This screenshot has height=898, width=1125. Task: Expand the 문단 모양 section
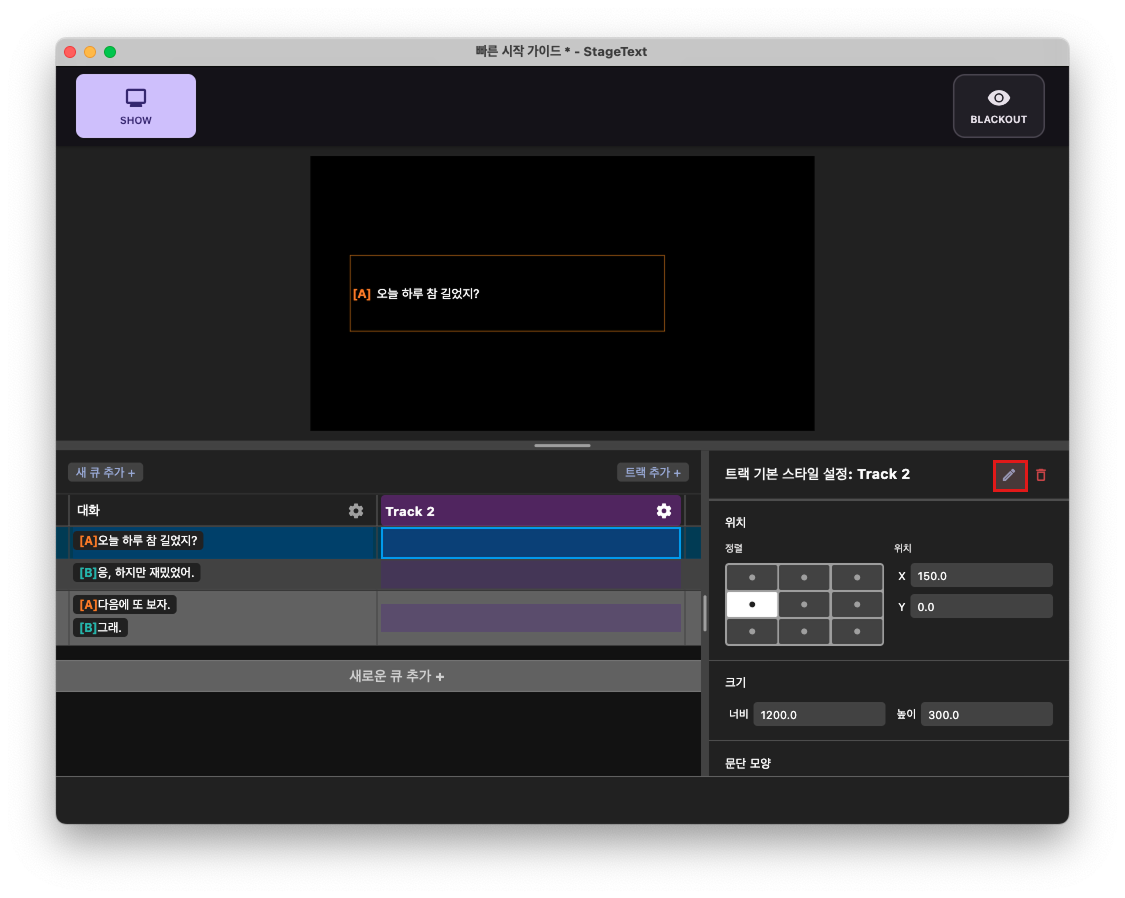pos(747,763)
